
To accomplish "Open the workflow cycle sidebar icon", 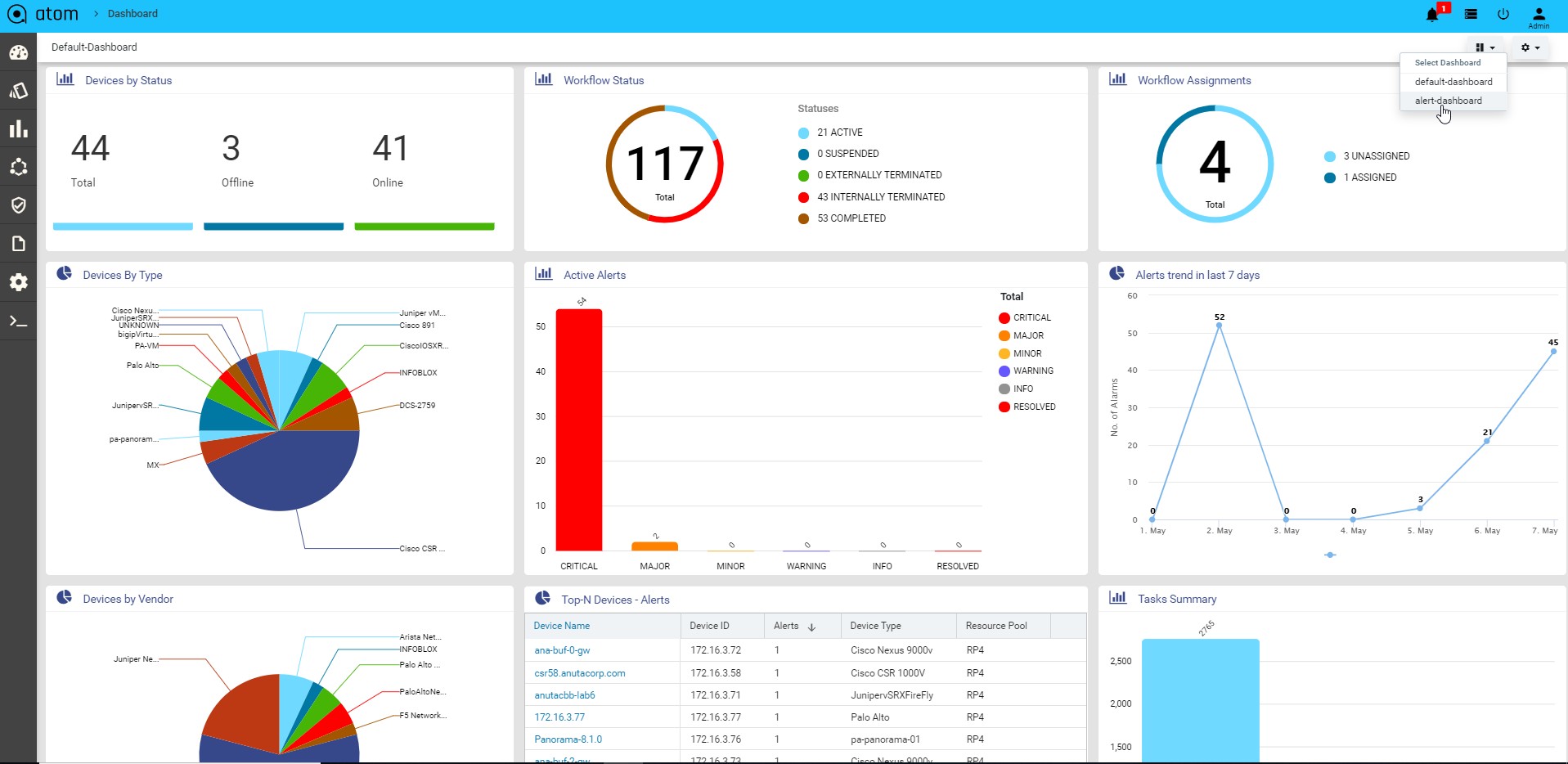I will [18, 167].
